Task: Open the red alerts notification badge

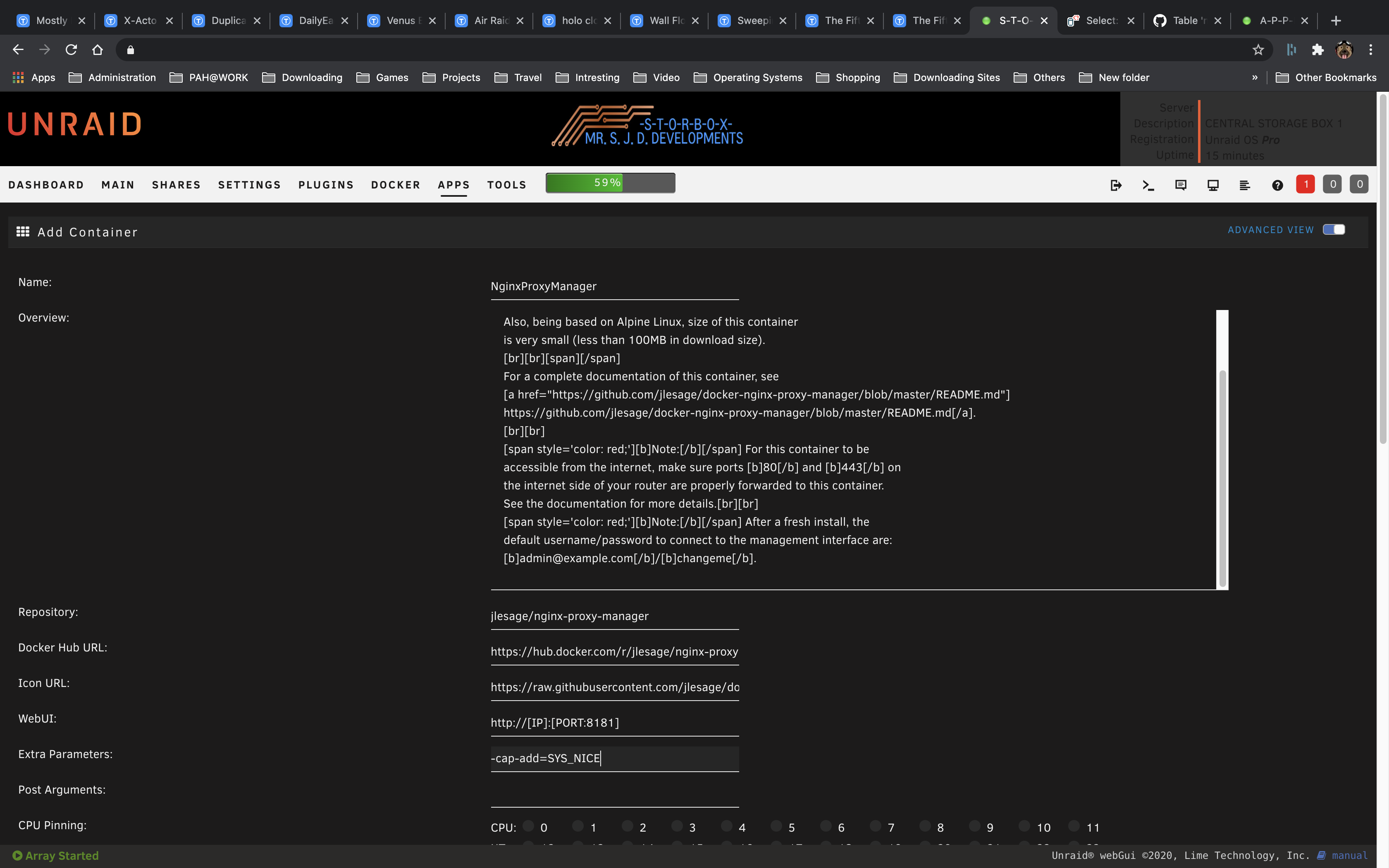Action: 1305,184
